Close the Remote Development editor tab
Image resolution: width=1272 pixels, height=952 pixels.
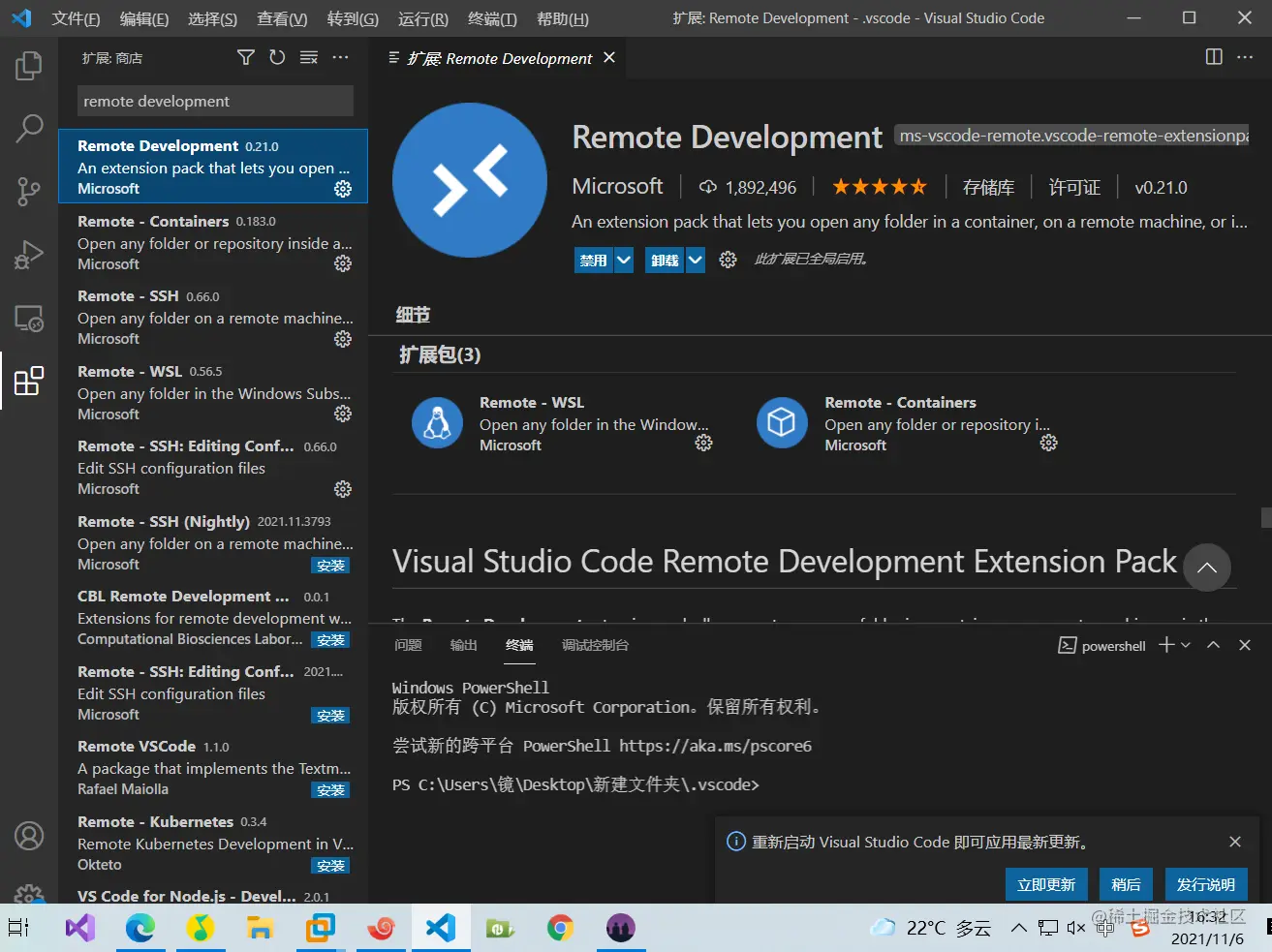tap(609, 58)
